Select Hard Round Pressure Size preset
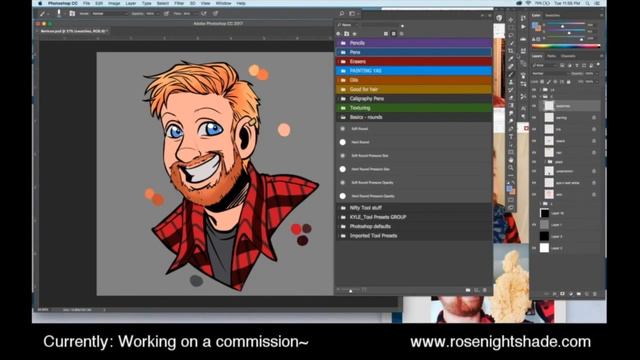Image resolution: width=640 pixels, height=360 pixels. point(414,169)
